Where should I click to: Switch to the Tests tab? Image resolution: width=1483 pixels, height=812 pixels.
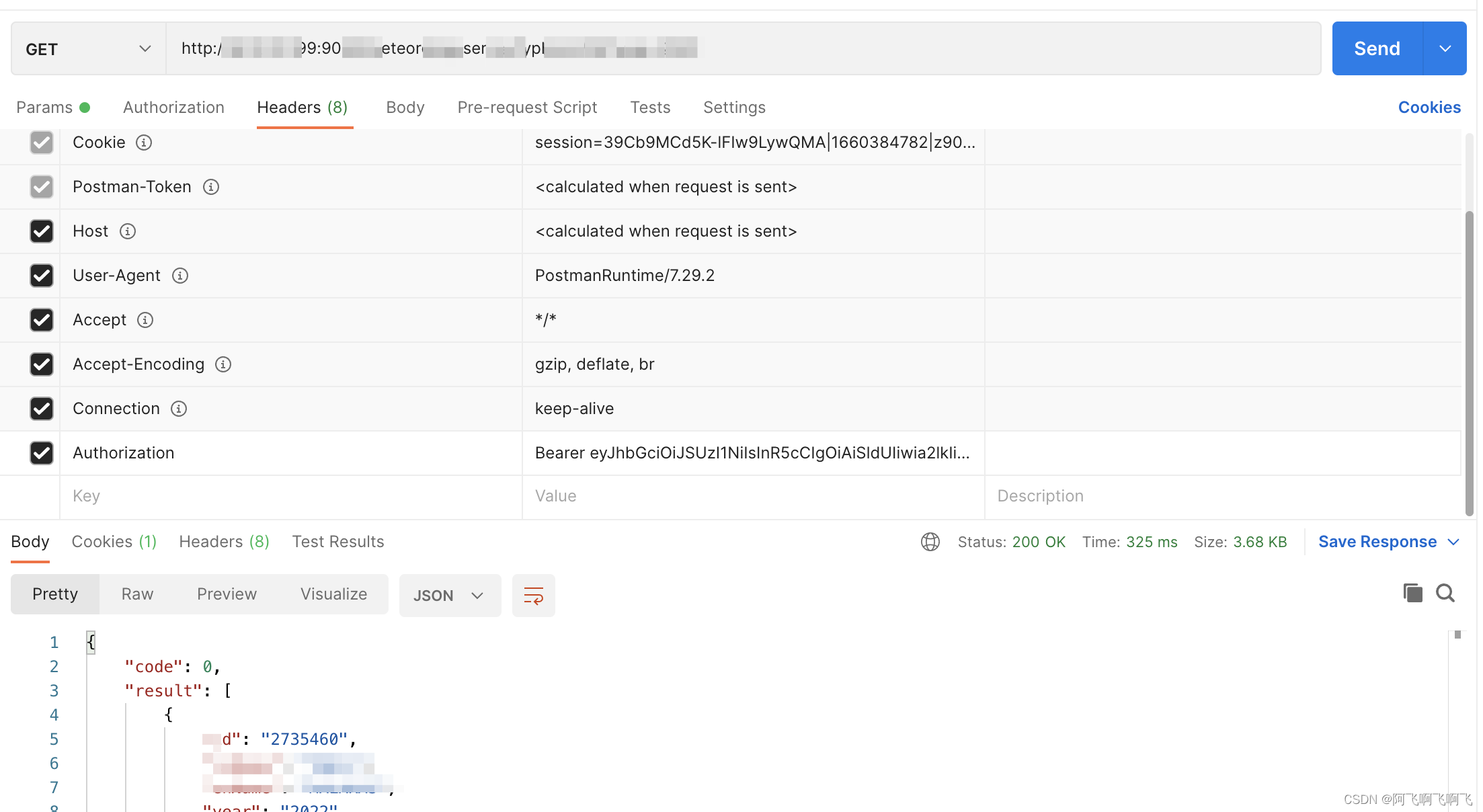pyautogui.click(x=649, y=108)
